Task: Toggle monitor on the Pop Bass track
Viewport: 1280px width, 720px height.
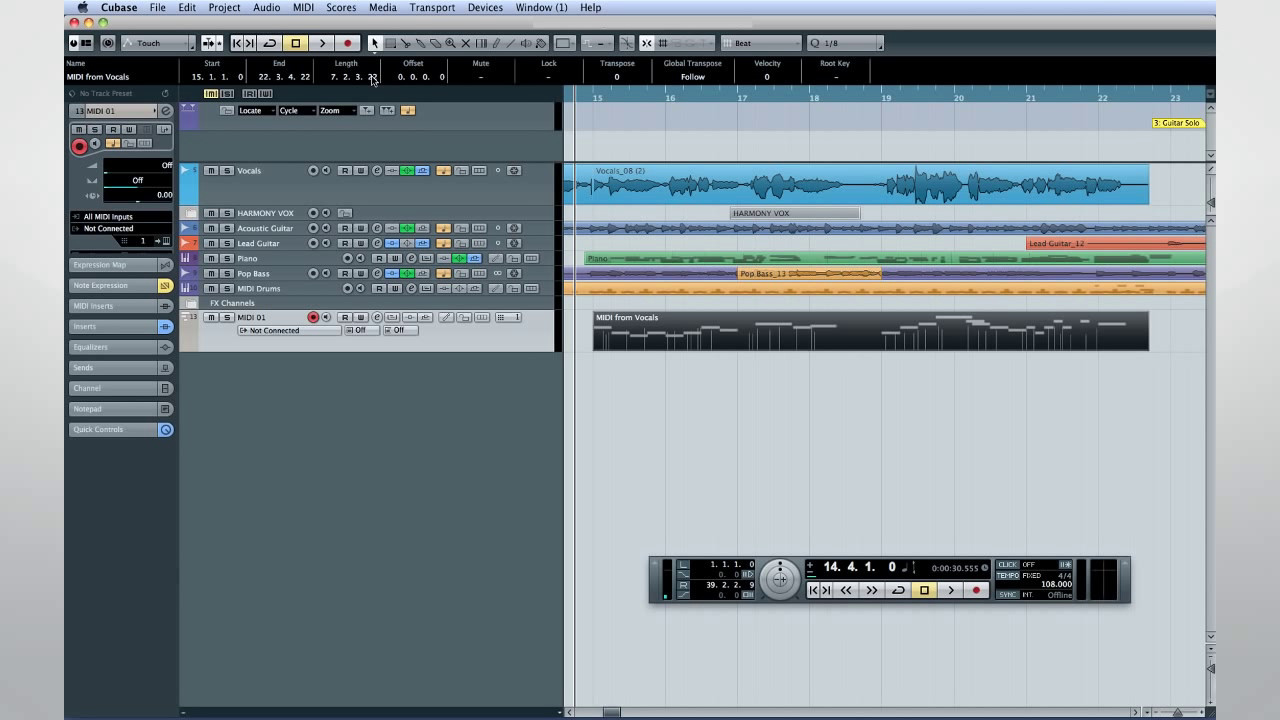Action: pyautogui.click(x=326, y=273)
